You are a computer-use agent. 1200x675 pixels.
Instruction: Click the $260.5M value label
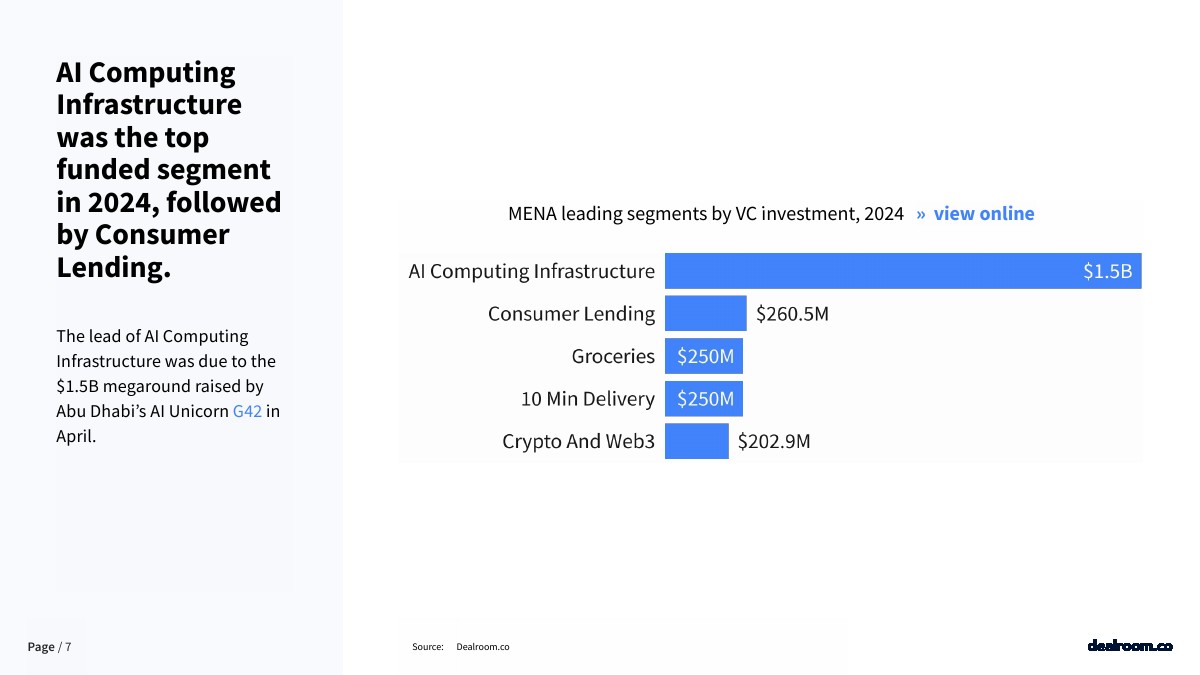click(792, 314)
